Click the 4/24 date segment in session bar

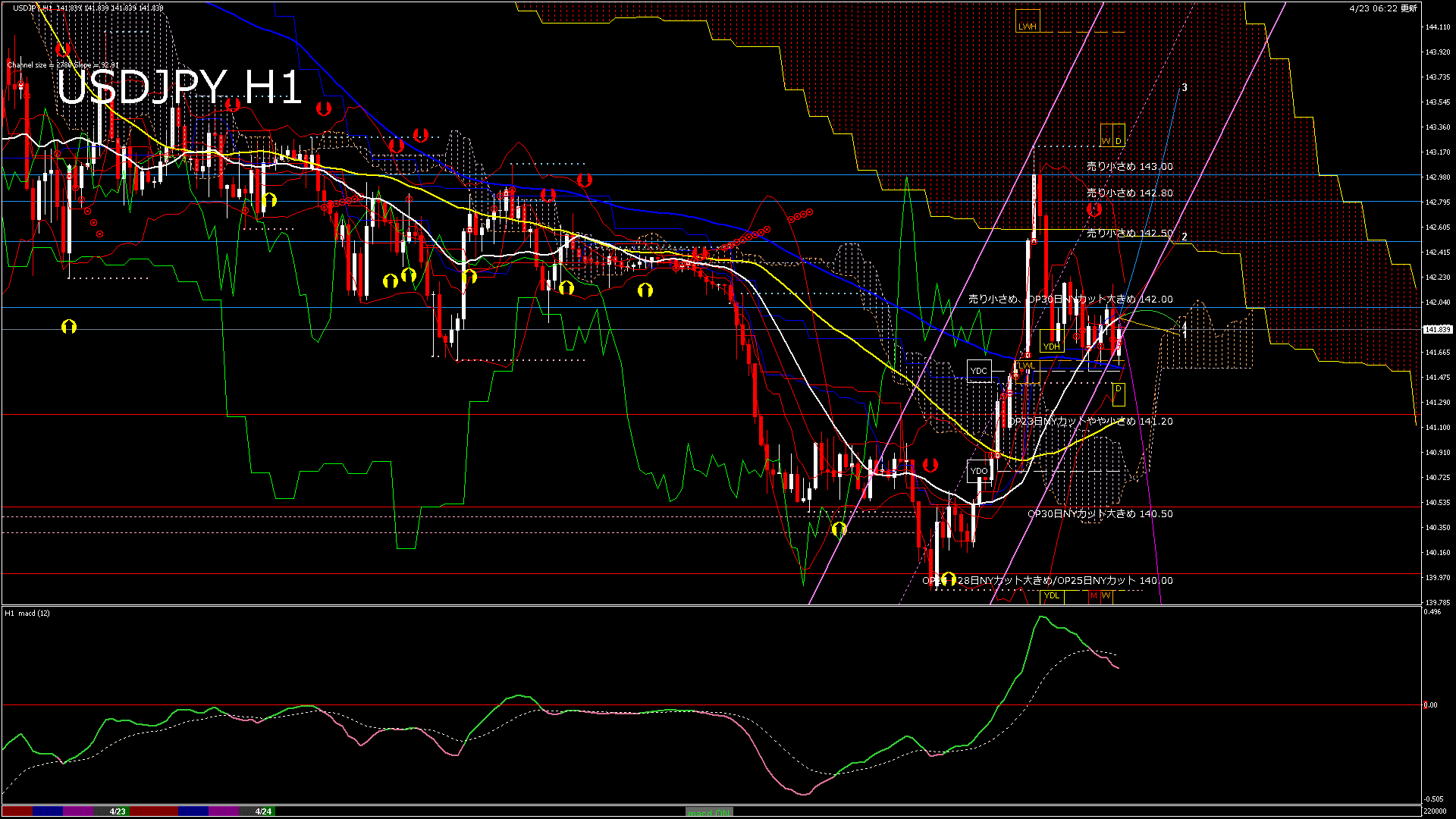click(263, 811)
